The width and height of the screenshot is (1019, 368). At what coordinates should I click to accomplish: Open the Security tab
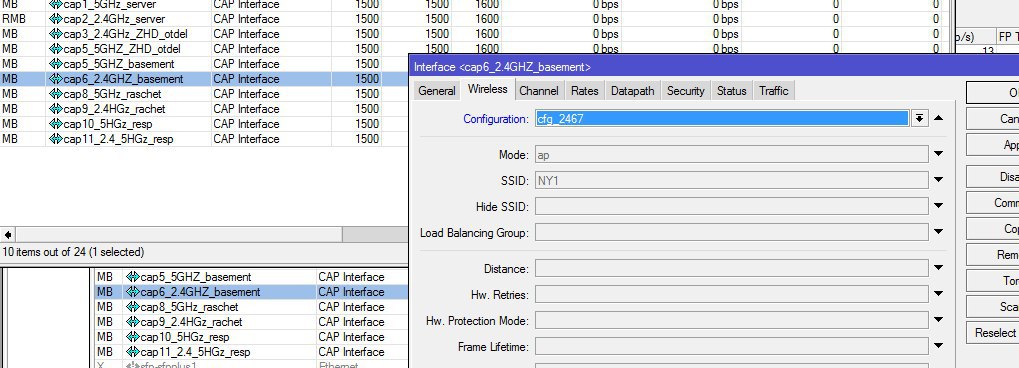686,91
